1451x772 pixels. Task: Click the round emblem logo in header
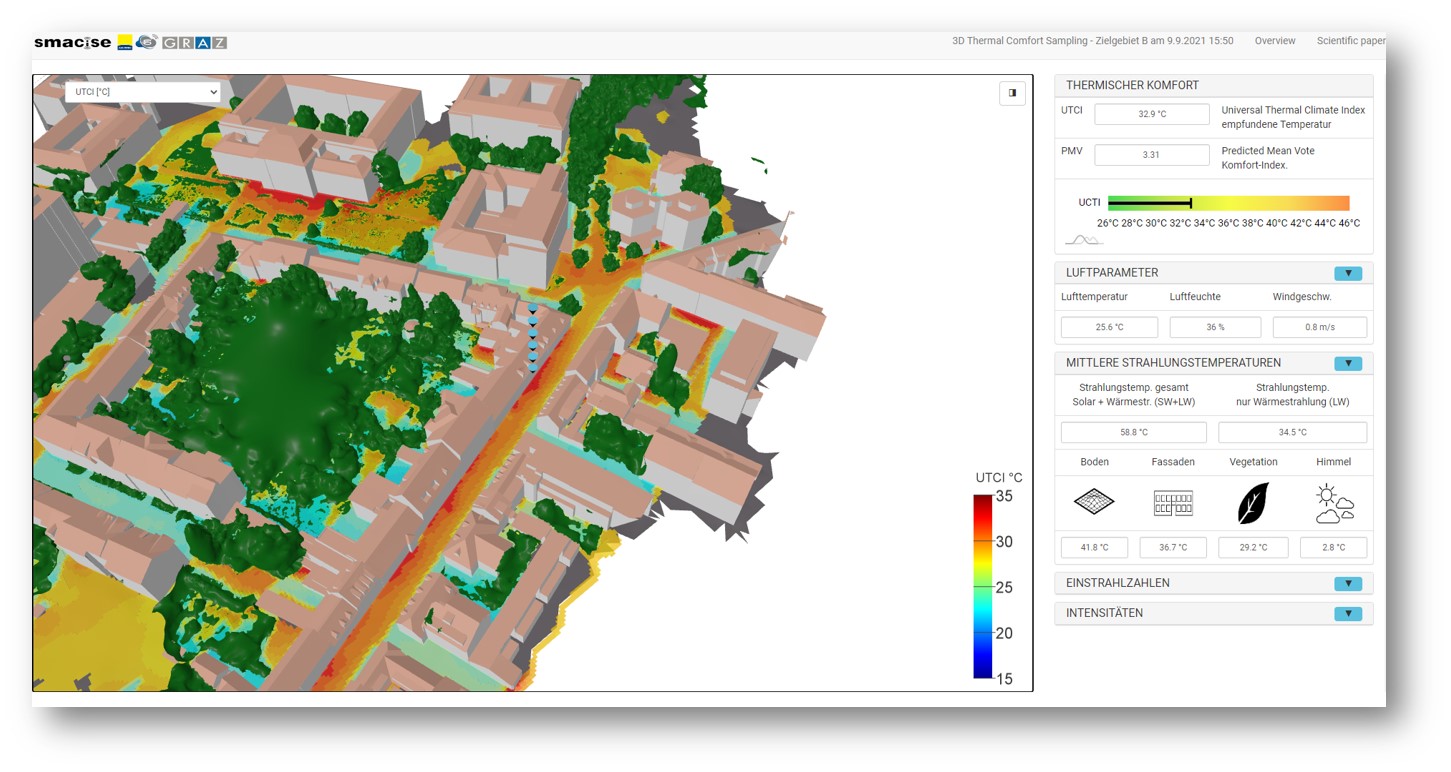(x=147, y=42)
